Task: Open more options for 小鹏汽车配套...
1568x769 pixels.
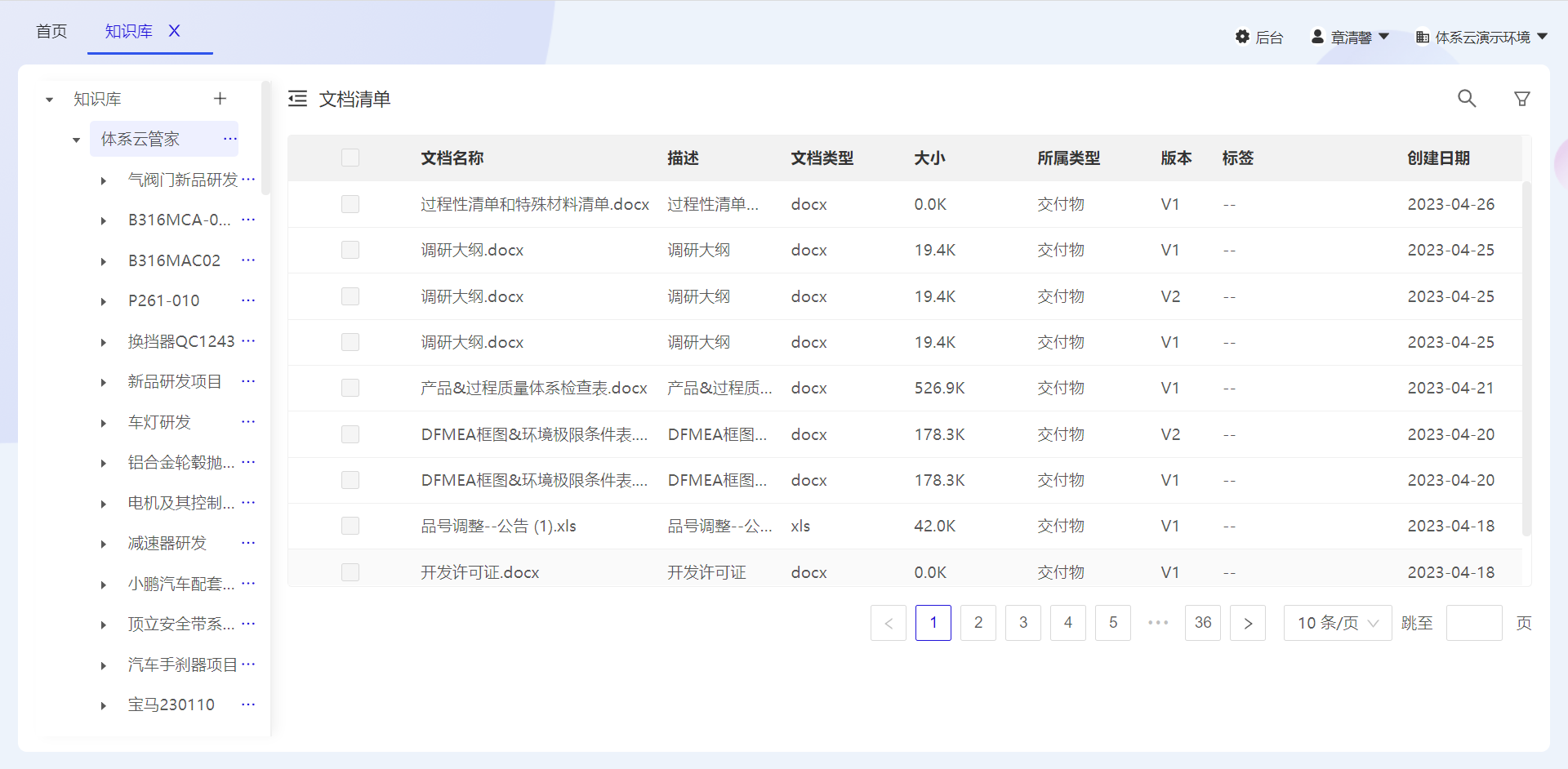Action: (249, 583)
